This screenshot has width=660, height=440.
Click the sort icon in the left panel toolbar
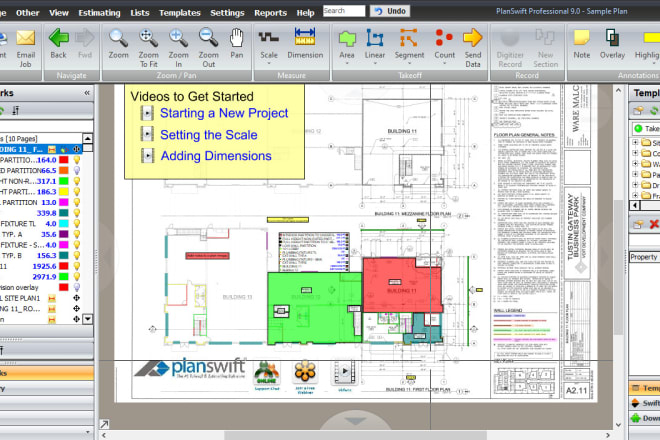point(16,111)
